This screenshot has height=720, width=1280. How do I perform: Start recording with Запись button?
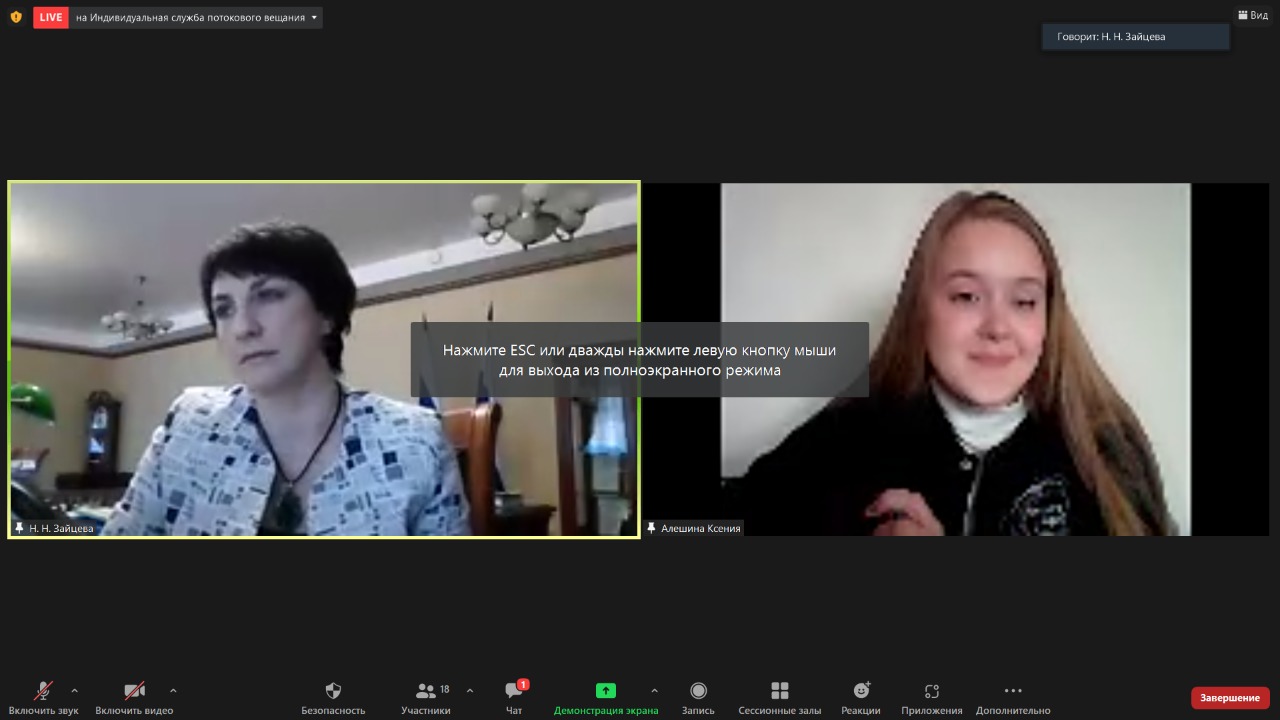point(698,697)
